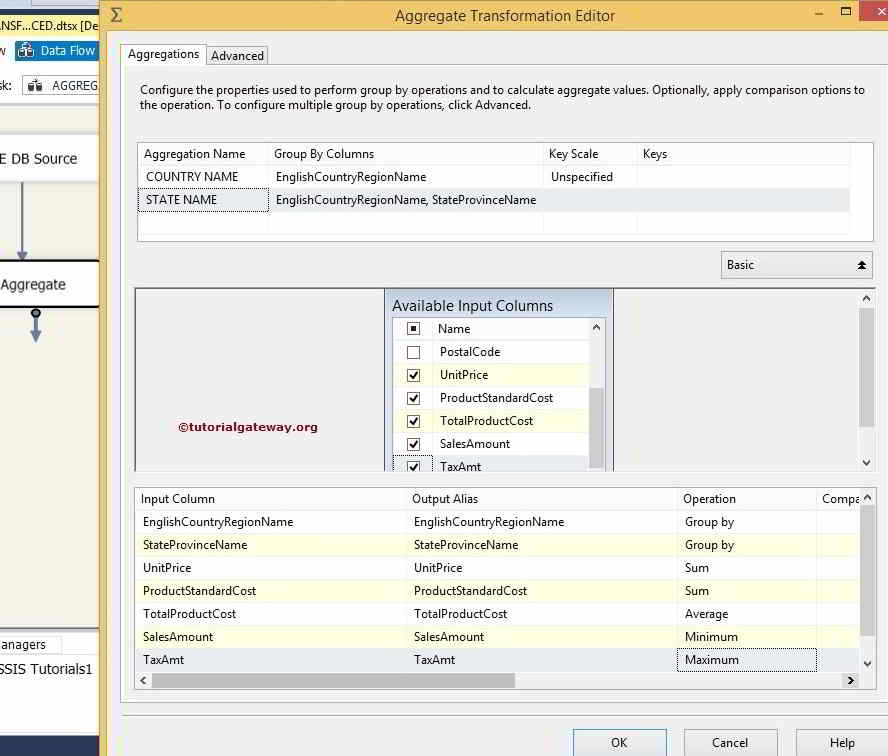Uncheck the UnitPrice column checkbox

point(413,375)
